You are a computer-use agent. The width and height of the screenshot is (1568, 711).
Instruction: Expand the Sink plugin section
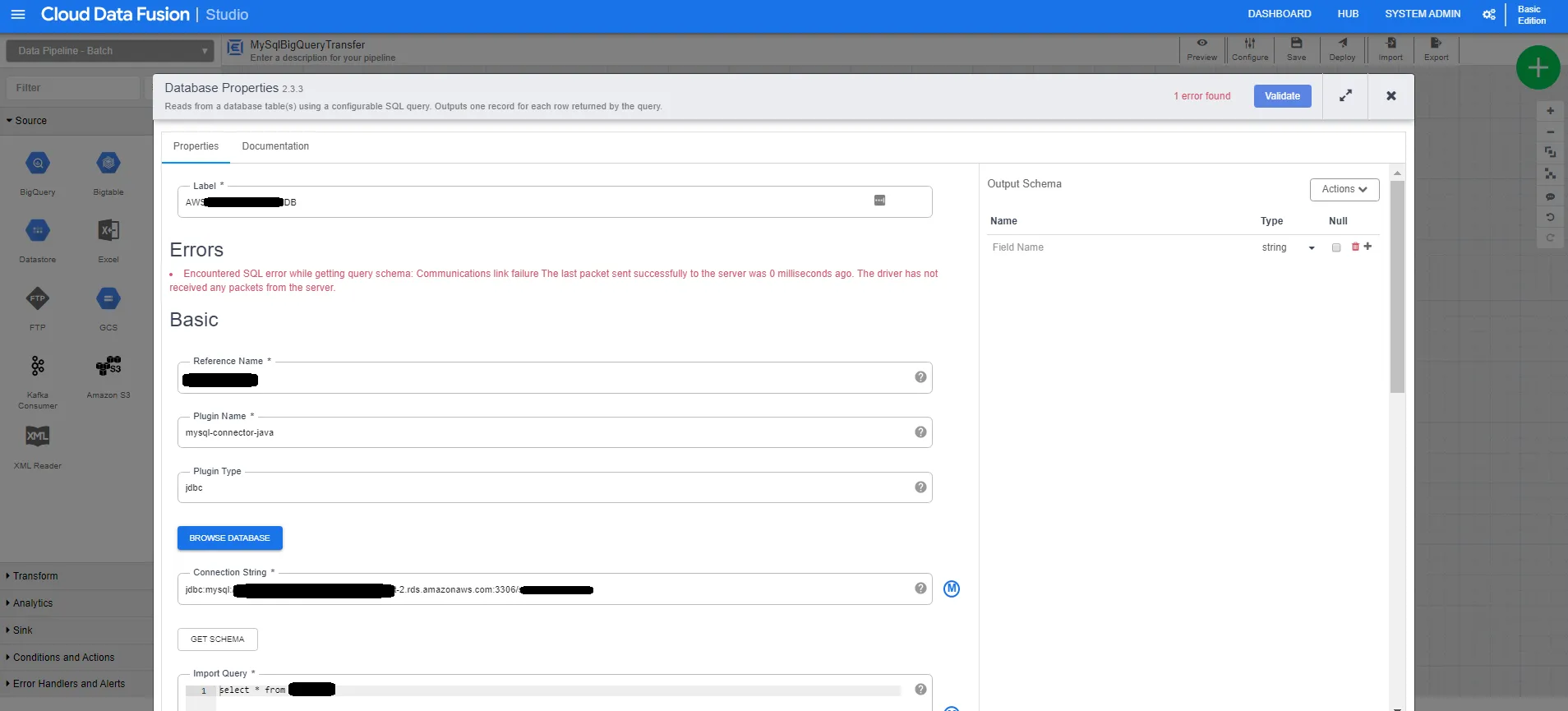coord(76,630)
